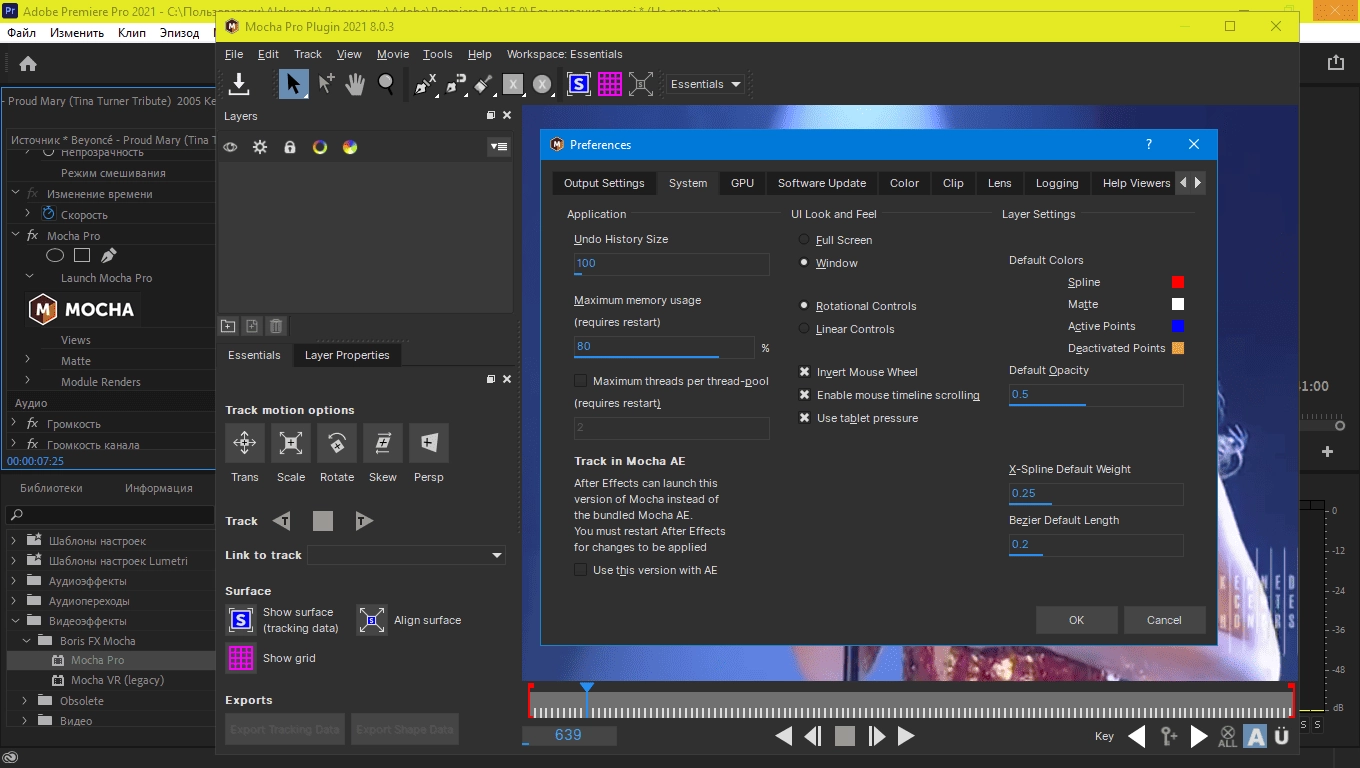Viewport: 1360px width, 768px height.
Task: Select the ellipse X-Spline tool
Action: [542, 84]
